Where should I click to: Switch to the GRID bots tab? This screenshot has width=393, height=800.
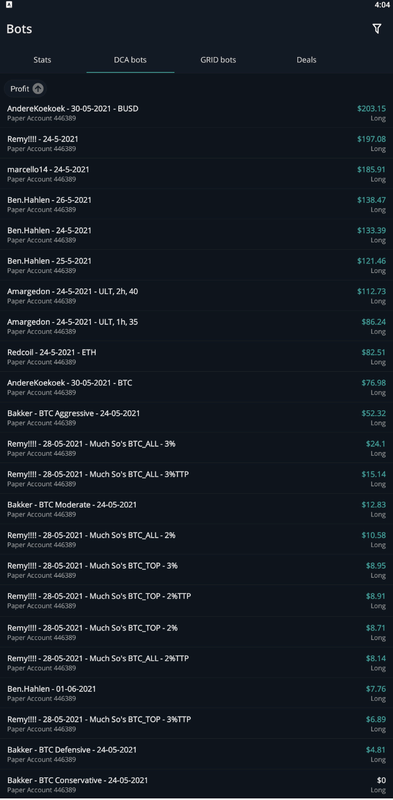[x=218, y=60]
